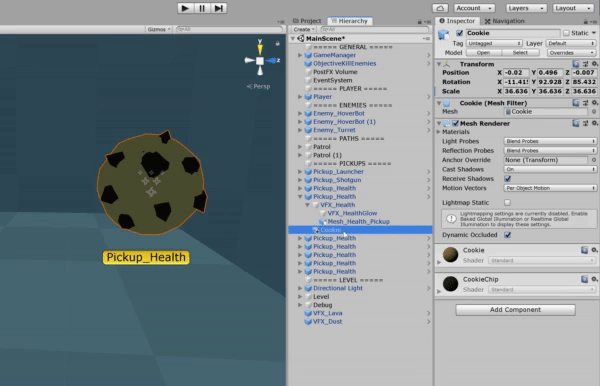
Task: Open the Cast Shadows dropdown
Action: tap(550, 169)
